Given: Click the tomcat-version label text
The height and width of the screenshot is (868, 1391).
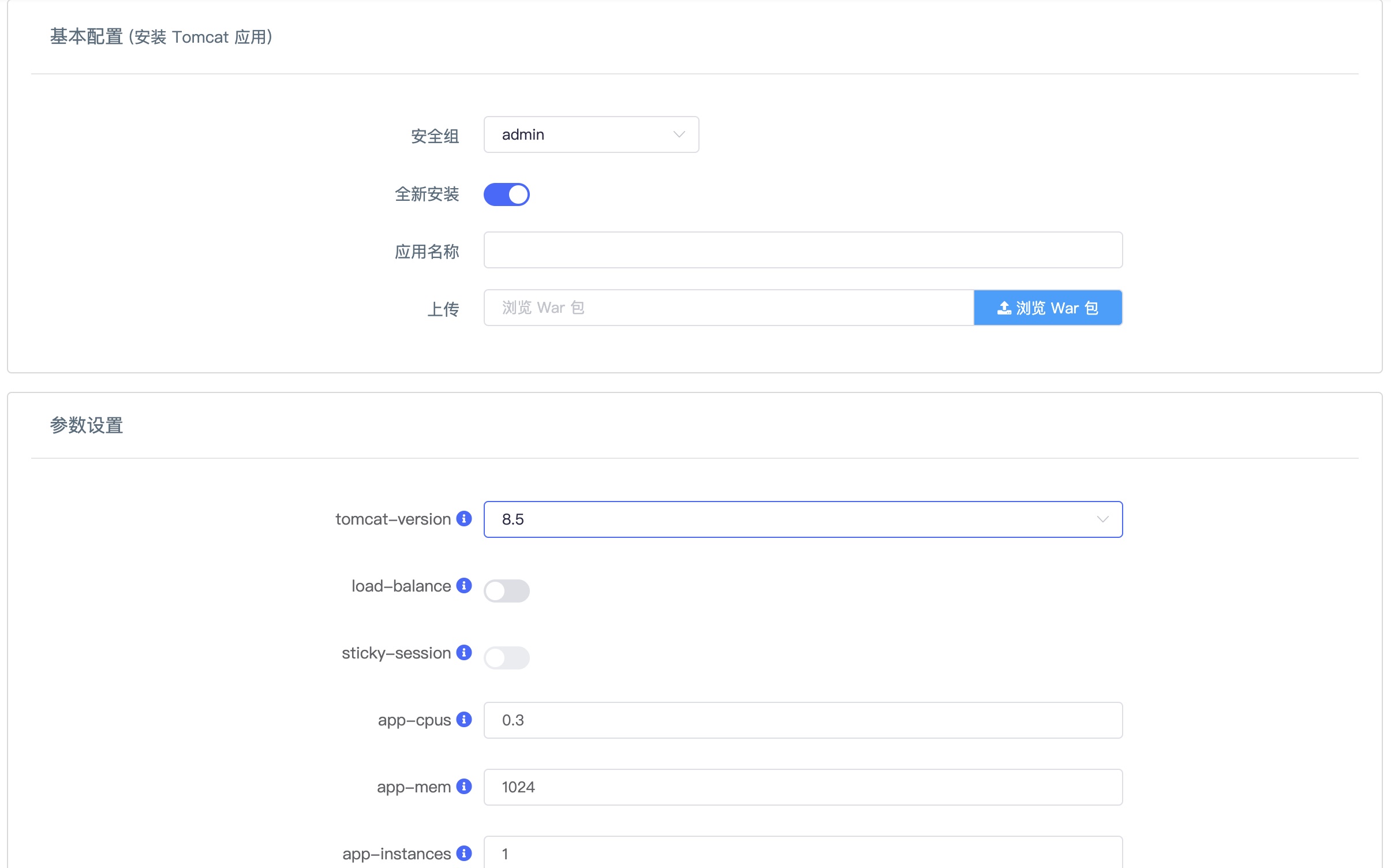Looking at the screenshot, I should tap(393, 519).
